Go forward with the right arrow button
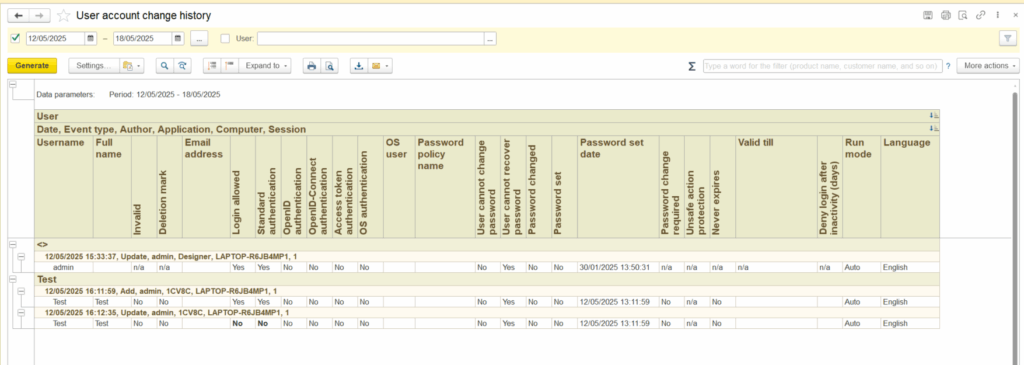1024x365 pixels. [40, 15]
